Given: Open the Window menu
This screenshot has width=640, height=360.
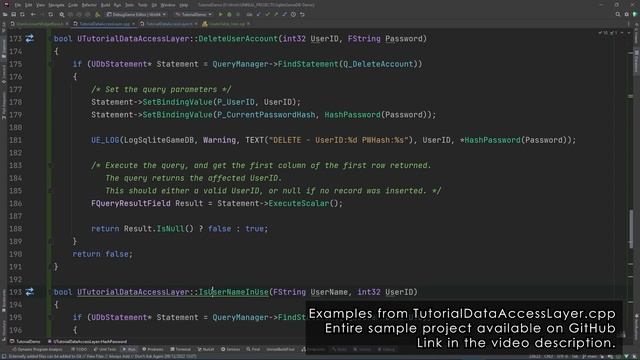Looking at the screenshot, I should [x=168, y=5].
